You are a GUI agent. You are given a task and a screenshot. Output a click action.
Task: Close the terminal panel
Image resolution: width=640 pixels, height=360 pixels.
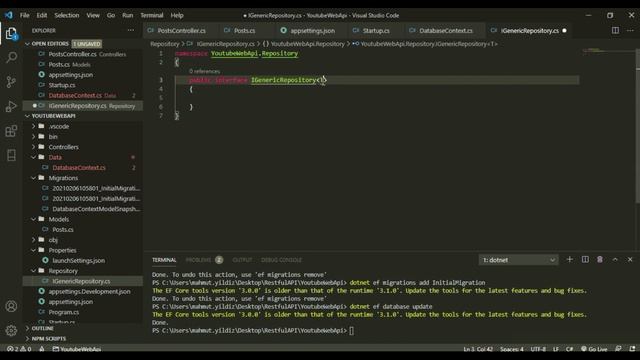[x=630, y=260]
